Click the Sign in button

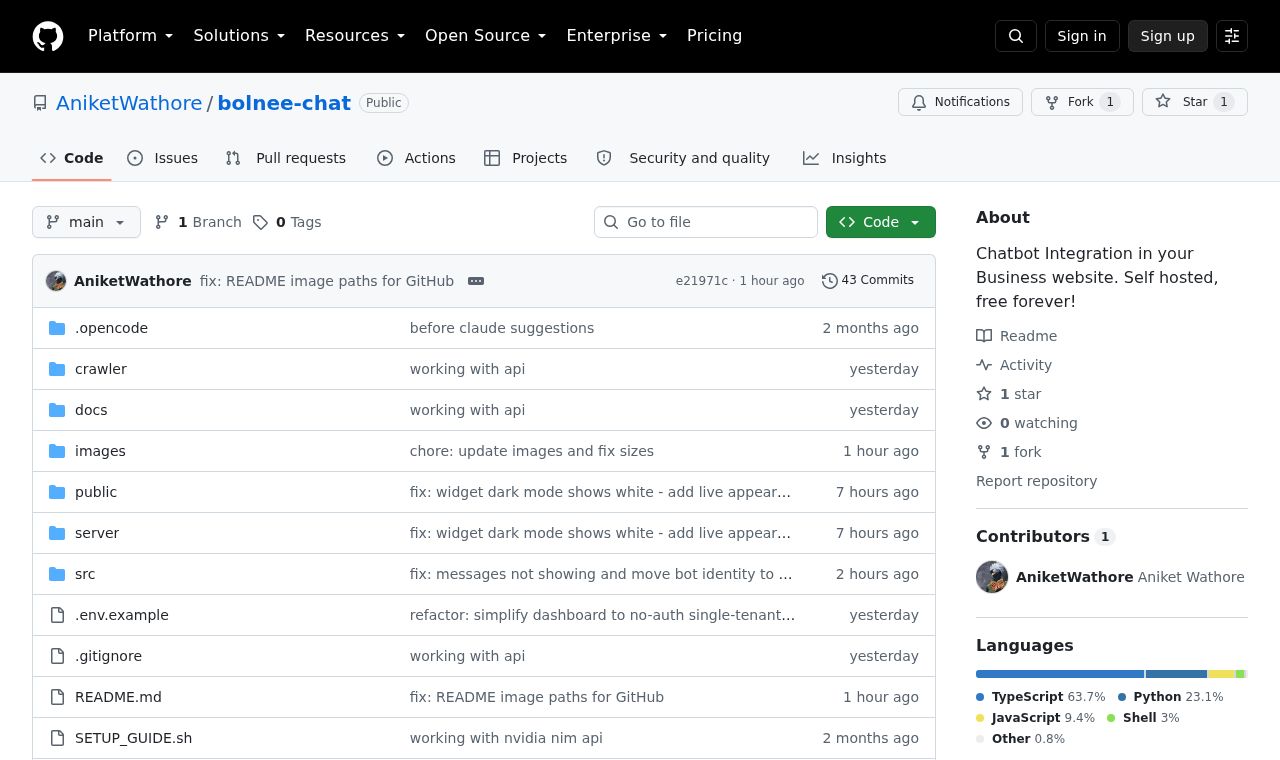coord(1082,36)
